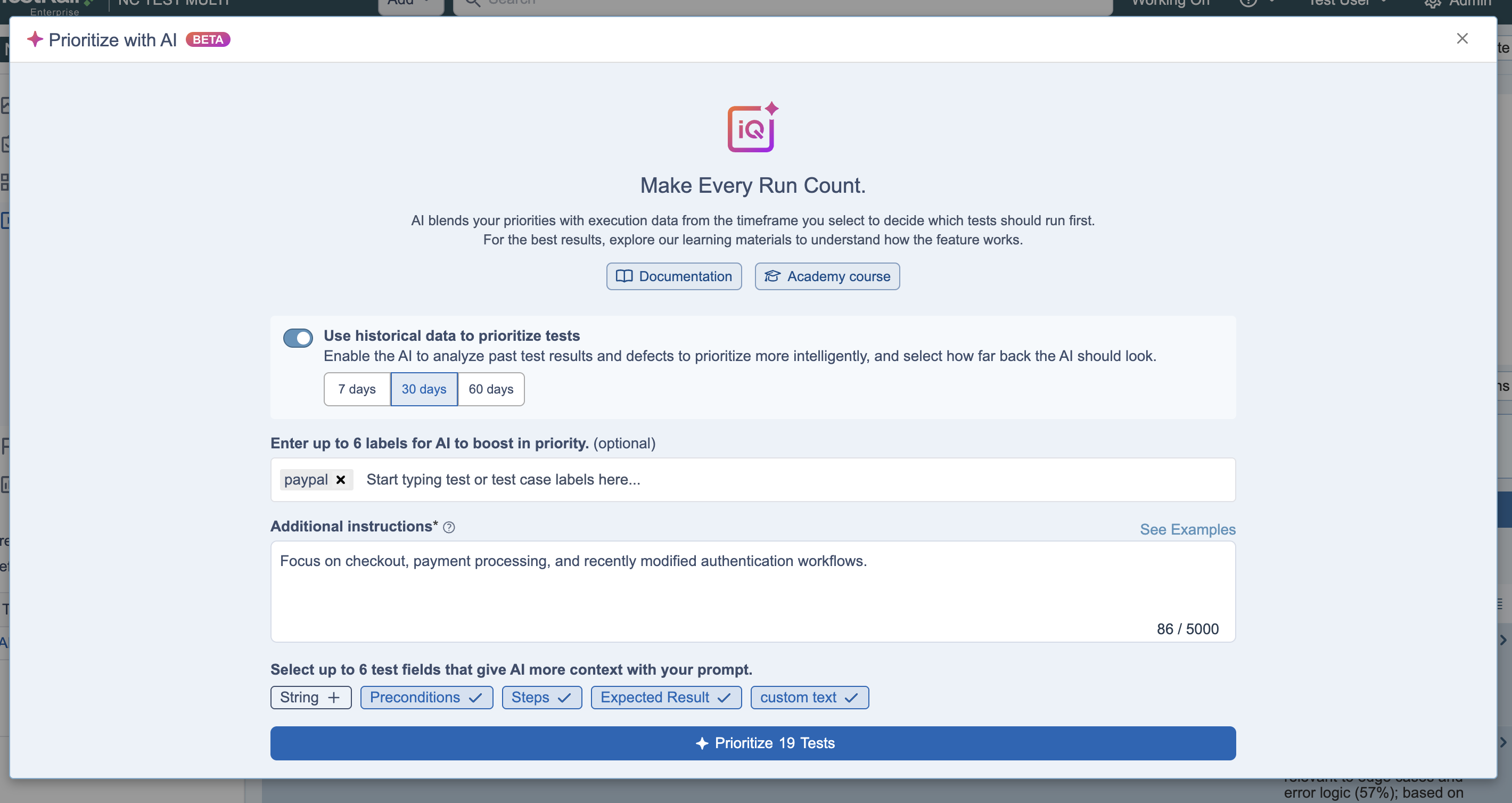Open the Academy course link

point(827,276)
